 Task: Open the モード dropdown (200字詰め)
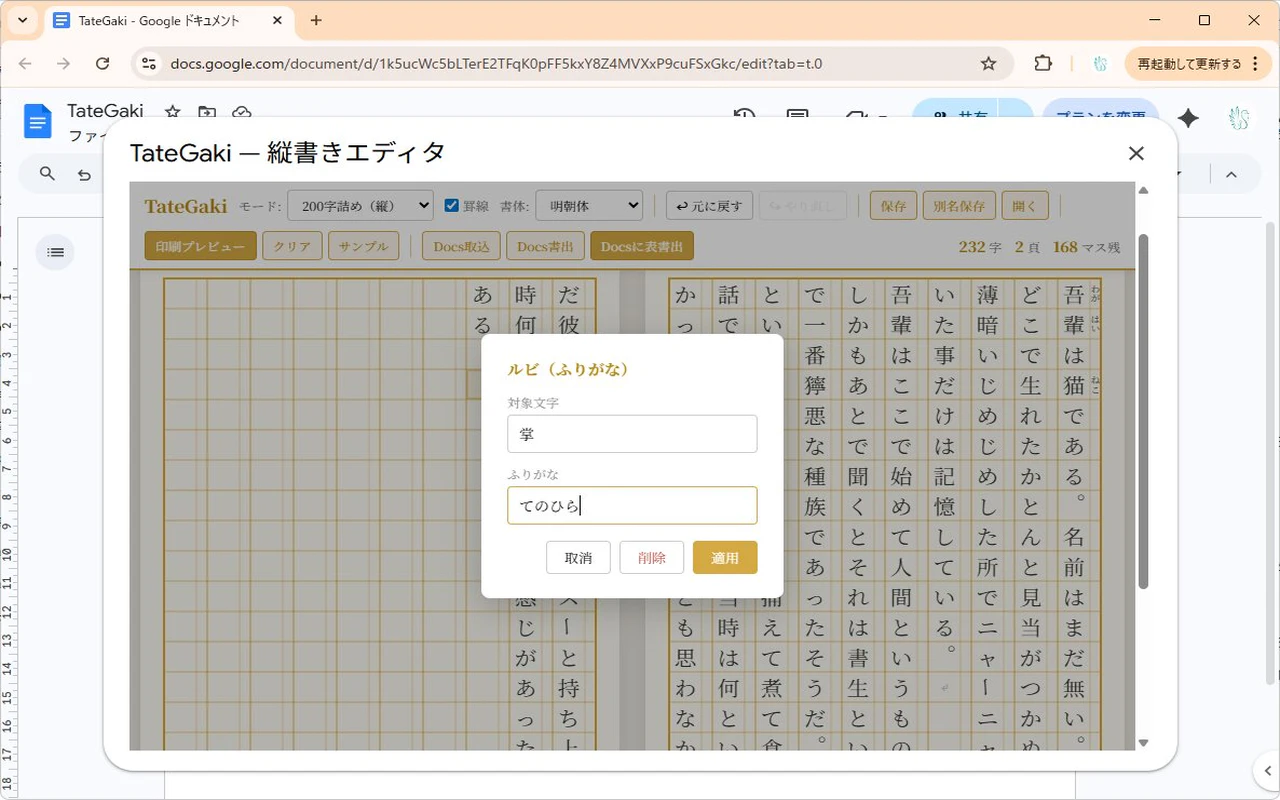pyautogui.click(x=361, y=206)
